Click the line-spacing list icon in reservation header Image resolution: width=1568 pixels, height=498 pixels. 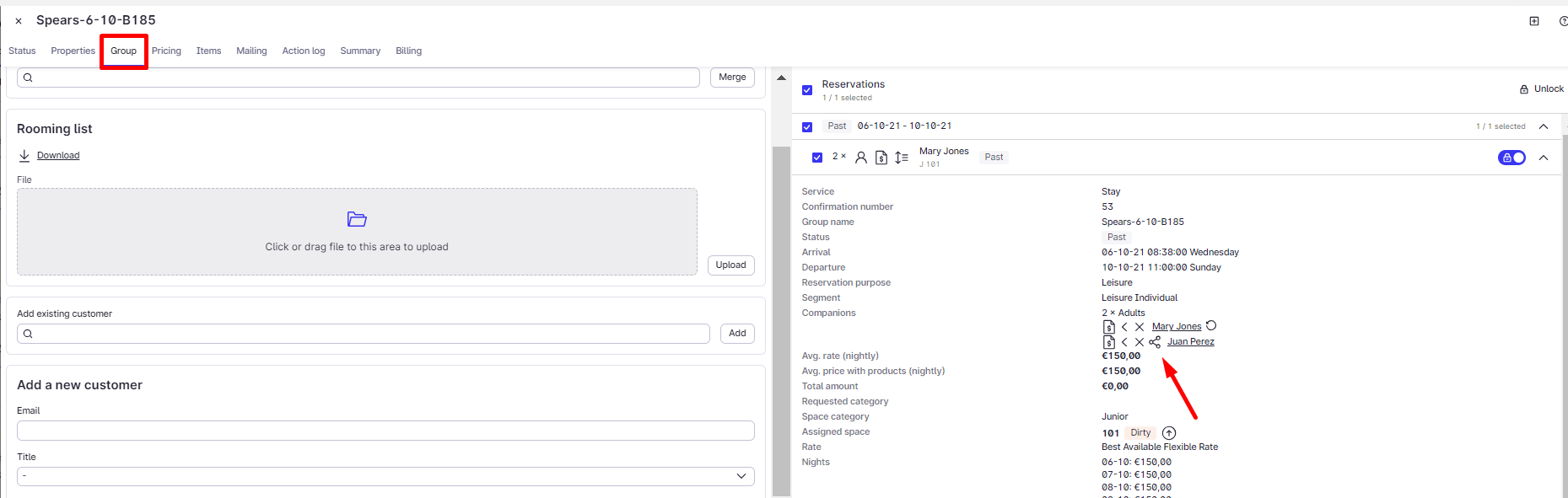pyautogui.click(x=902, y=158)
